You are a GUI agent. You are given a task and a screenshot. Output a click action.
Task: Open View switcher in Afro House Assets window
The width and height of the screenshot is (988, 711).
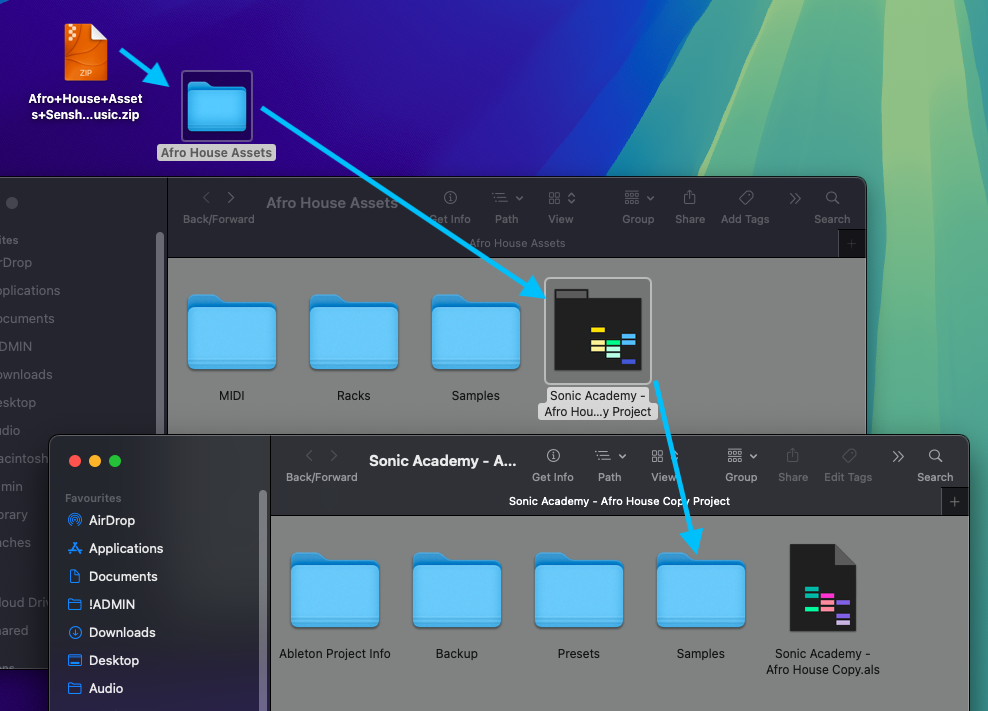561,198
